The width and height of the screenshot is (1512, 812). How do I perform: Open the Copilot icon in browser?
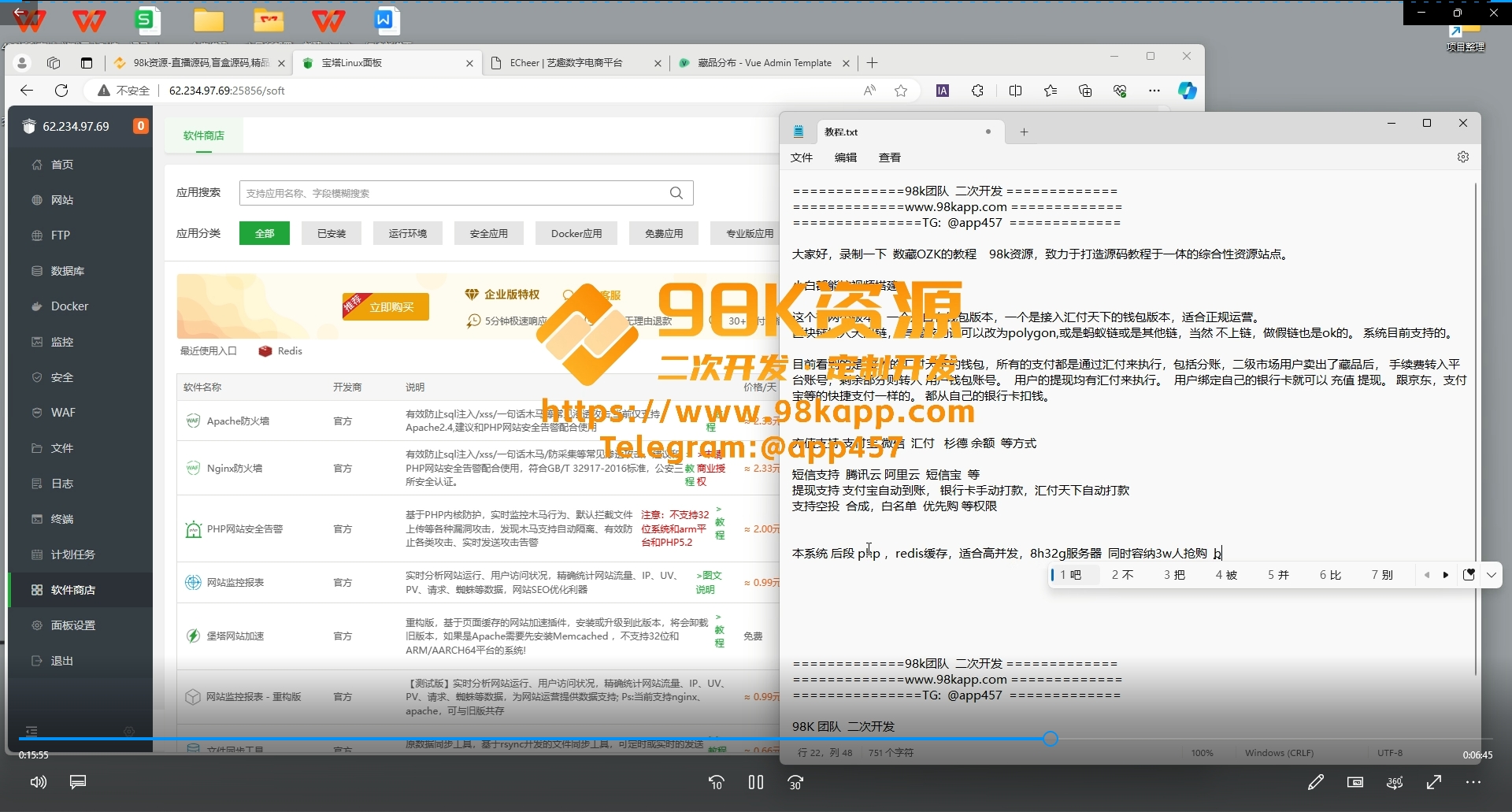(1188, 91)
